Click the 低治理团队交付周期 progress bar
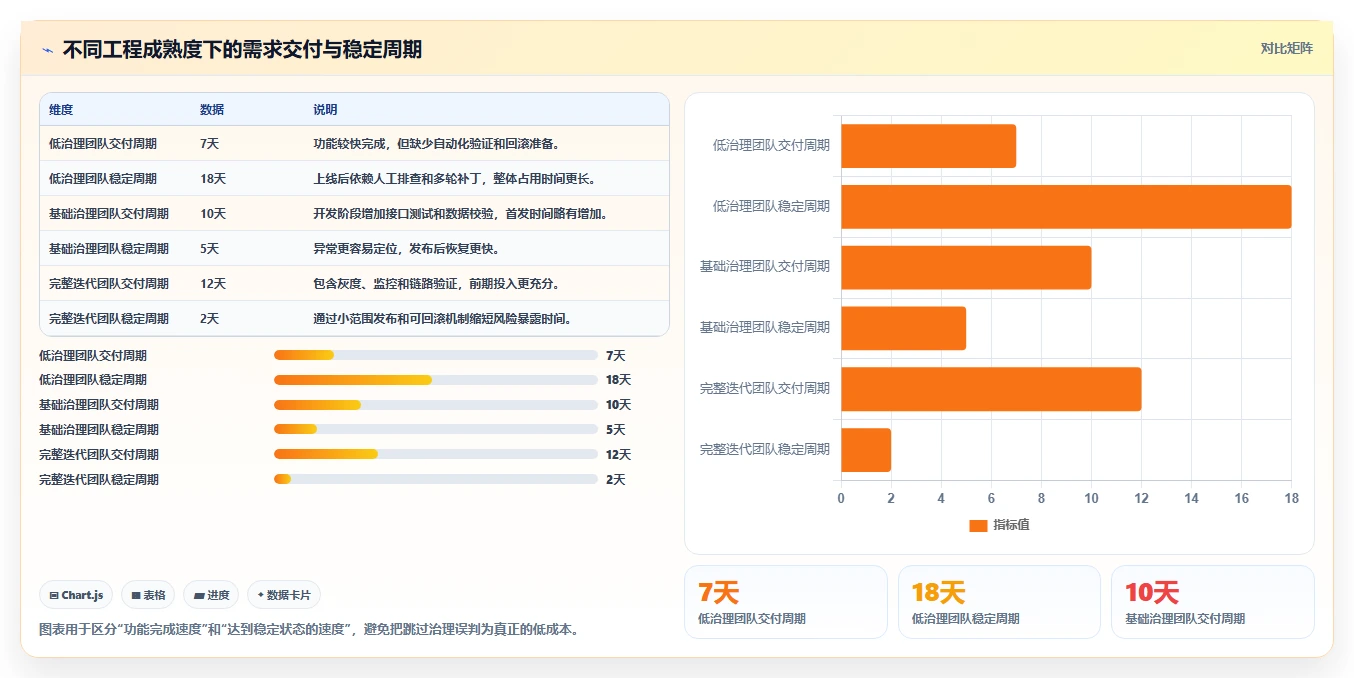Screen dimensions: 1354x678 tap(436, 355)
